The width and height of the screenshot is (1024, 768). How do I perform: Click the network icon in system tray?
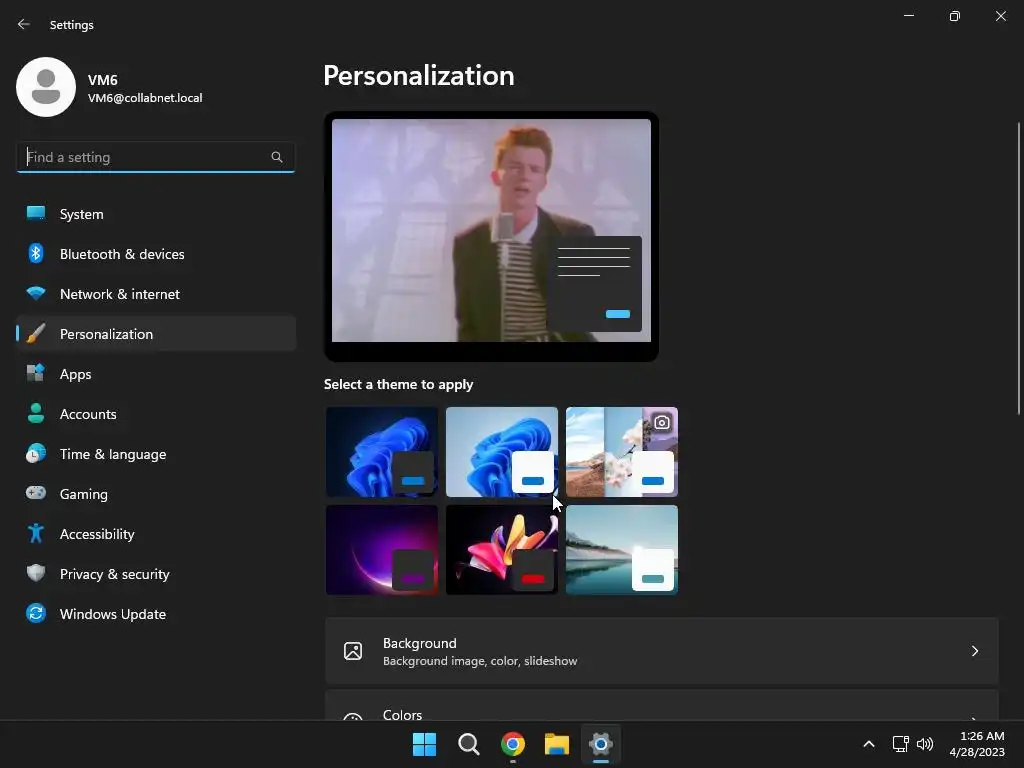coord(901,744)
